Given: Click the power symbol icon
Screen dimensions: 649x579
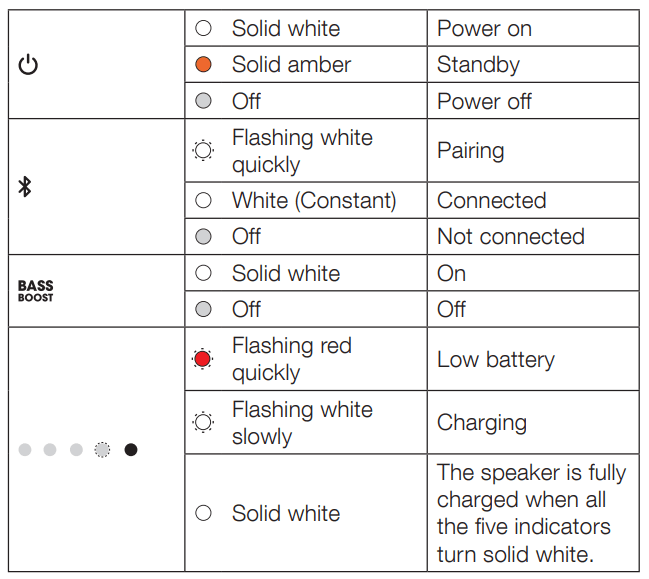Looking at the screenshot, I should [29, 66].
